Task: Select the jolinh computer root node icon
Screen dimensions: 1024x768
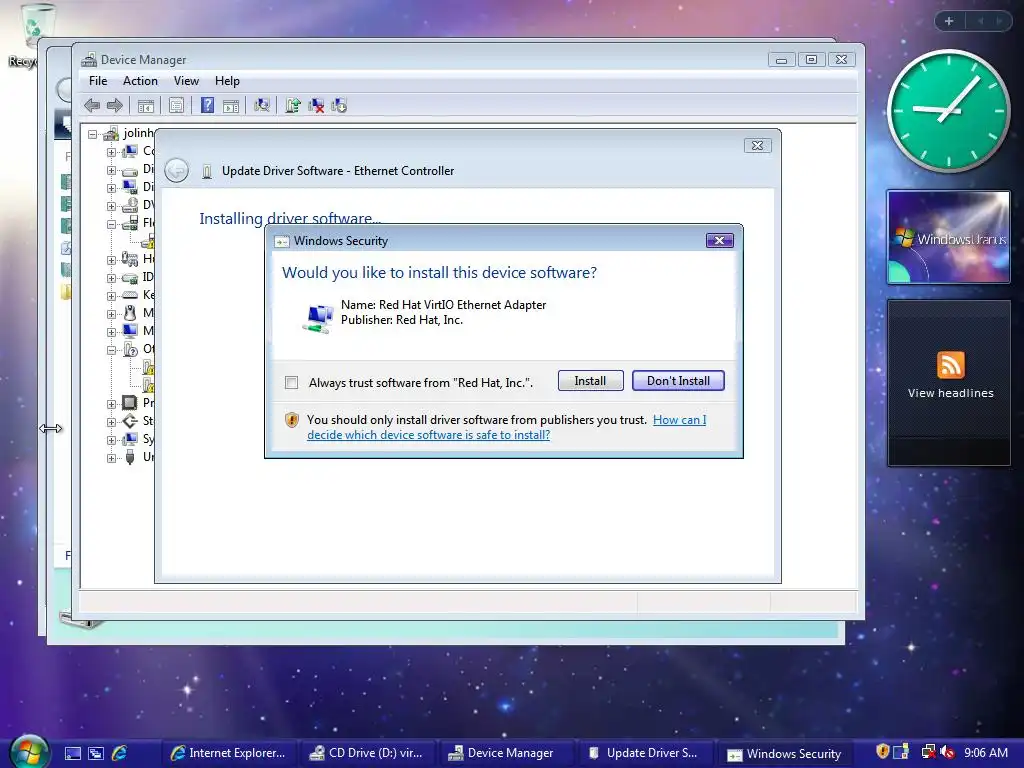Action: pos(112,133)
